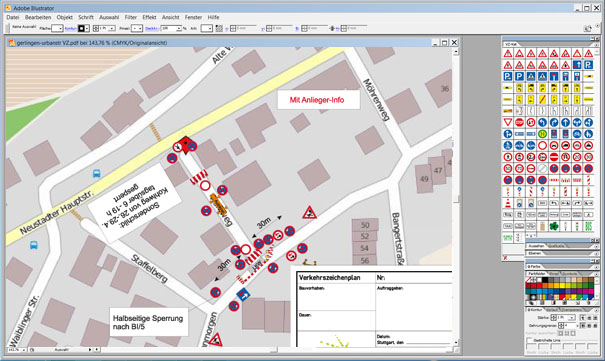Click the new swatch icon in Farbfelder
Image resolution: width=605 pixels, height=361 pixels.
click(578, 303)
